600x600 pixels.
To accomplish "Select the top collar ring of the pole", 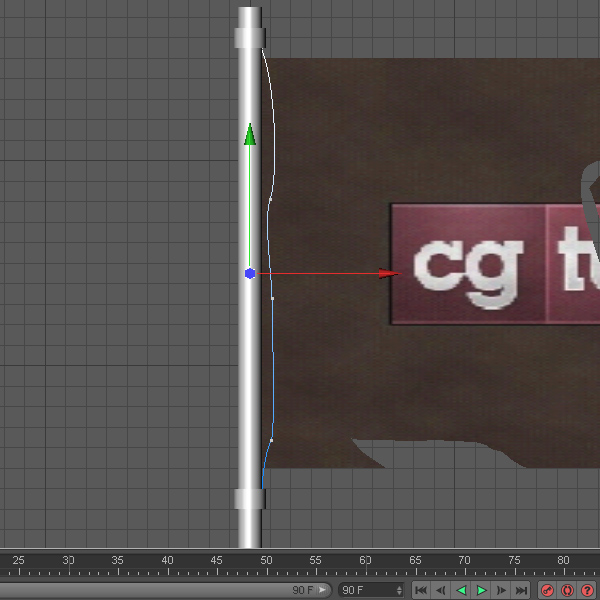I will pos(250,38).
